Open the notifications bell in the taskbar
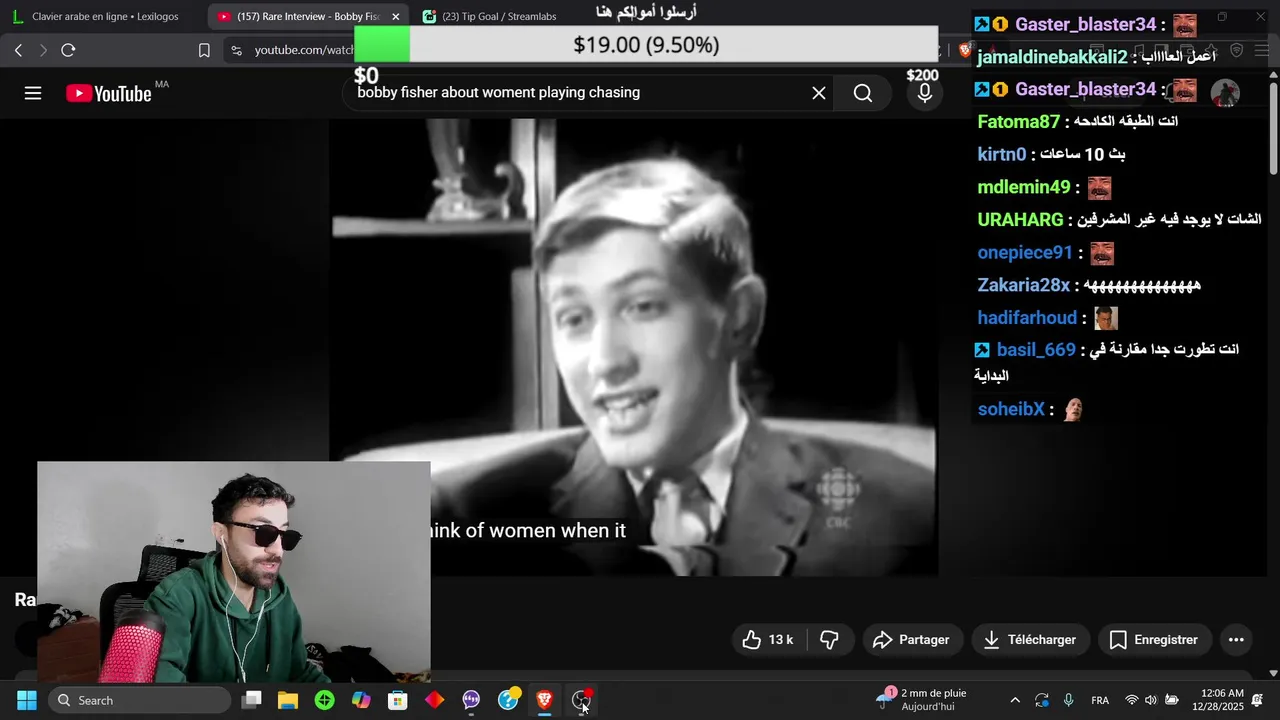The image size is (1280, 720). tap(1258, 700)
